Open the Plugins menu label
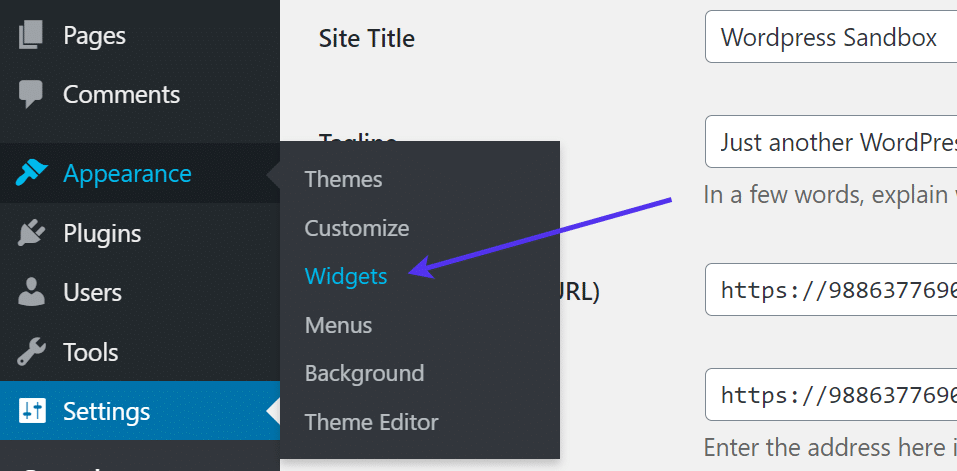The width and height of the screenshot is (957, 471). click(102, 234)
